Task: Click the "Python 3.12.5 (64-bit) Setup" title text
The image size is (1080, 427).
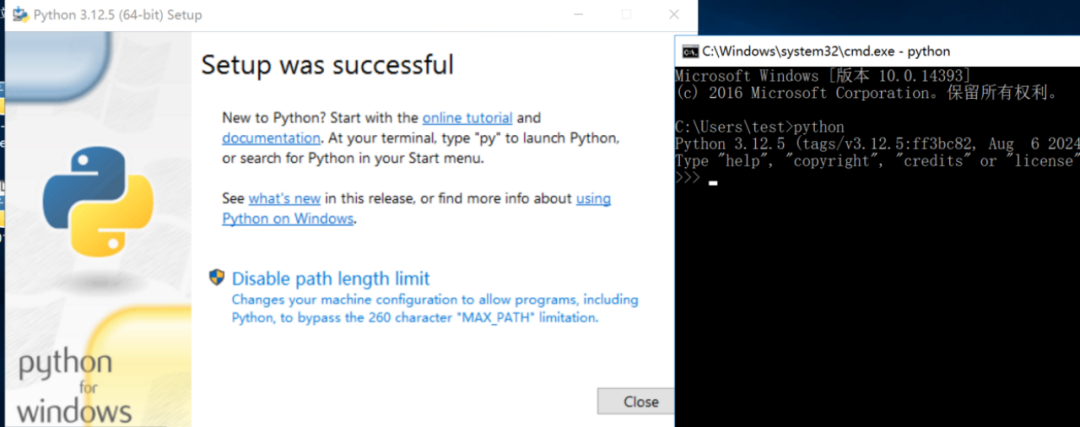Action: [x=118, y=14]
